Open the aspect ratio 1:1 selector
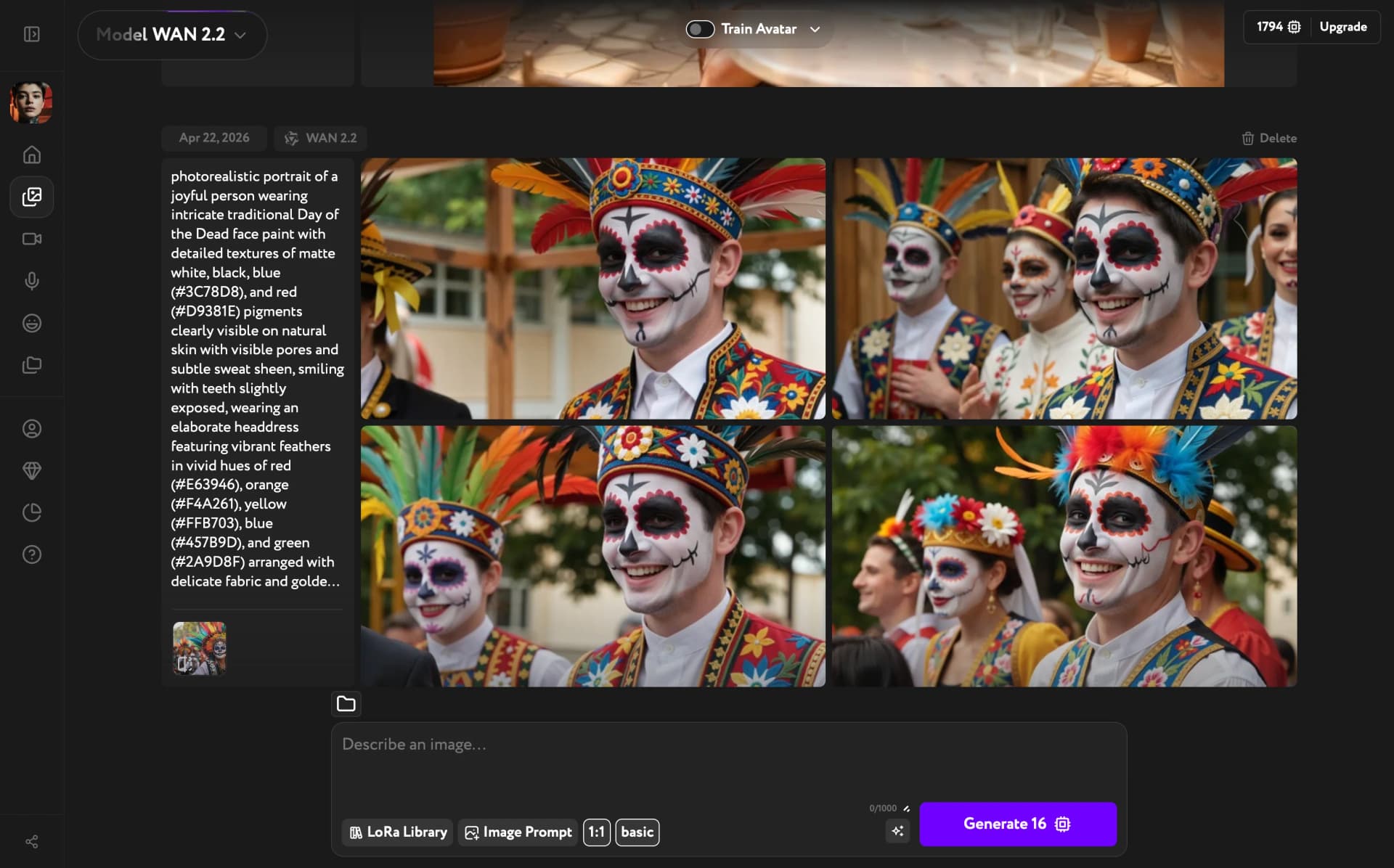1394x868 pixels. [x=597, y=832]
